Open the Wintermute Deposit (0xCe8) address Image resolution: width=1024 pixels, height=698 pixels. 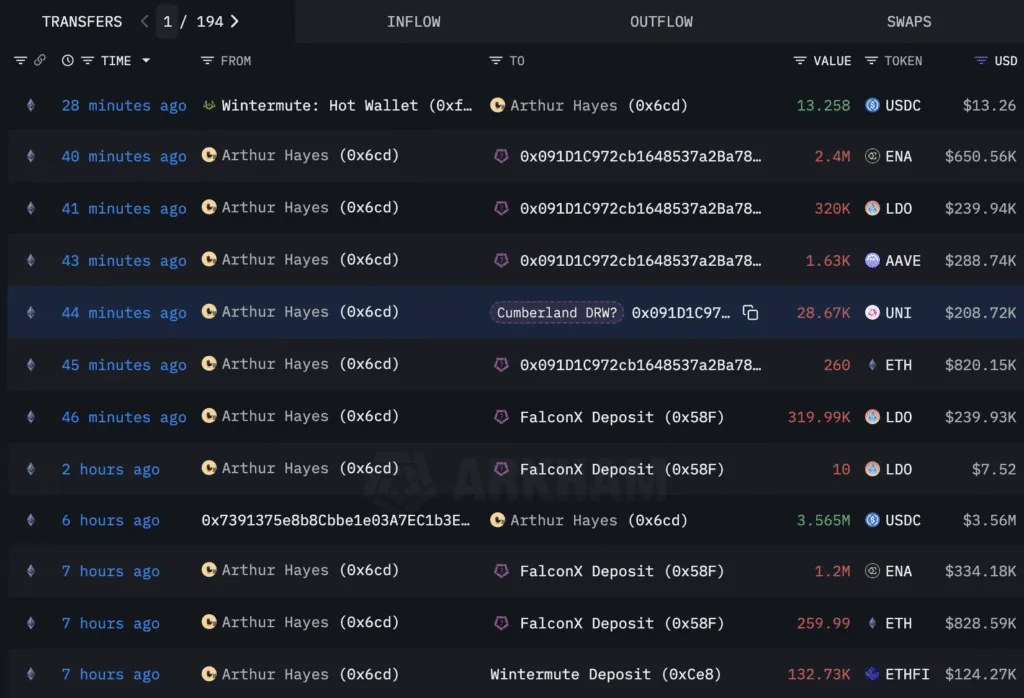pyautogui.click(x=596, y=674)
